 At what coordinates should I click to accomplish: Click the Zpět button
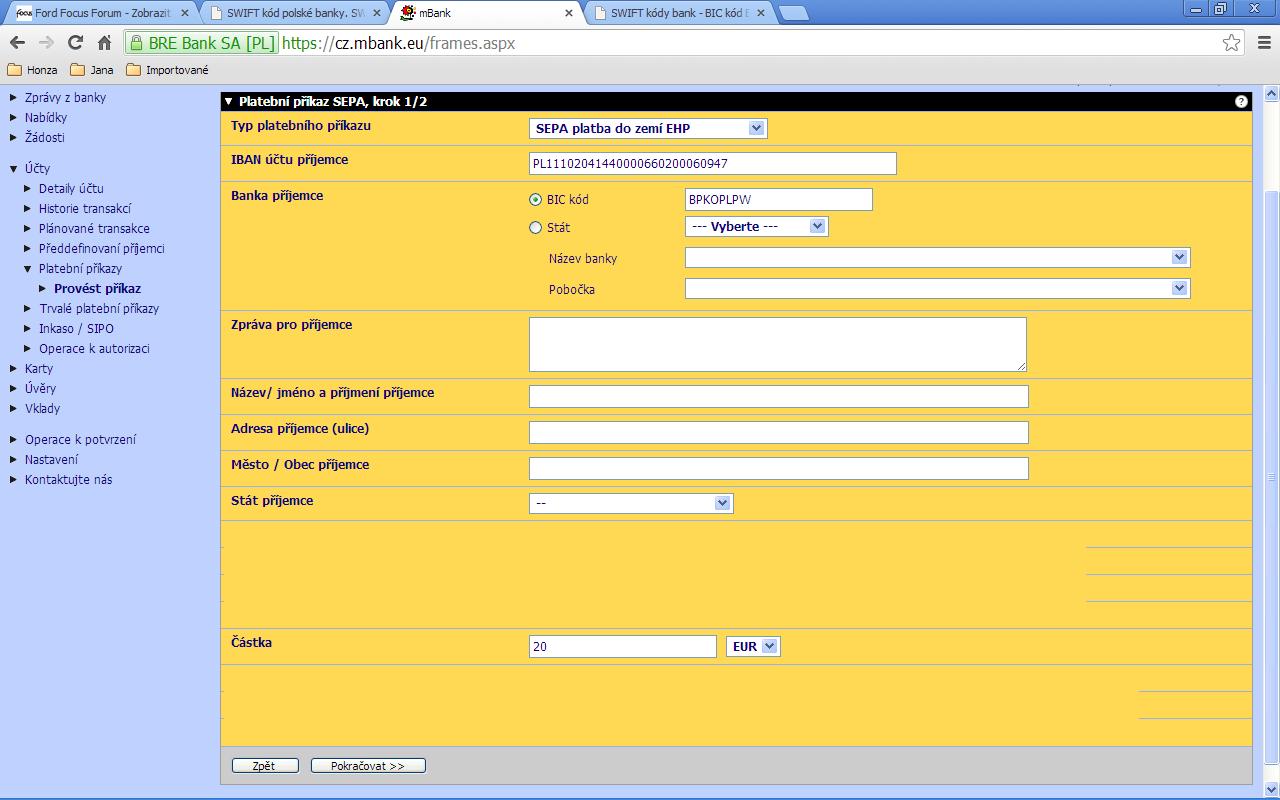265,766
